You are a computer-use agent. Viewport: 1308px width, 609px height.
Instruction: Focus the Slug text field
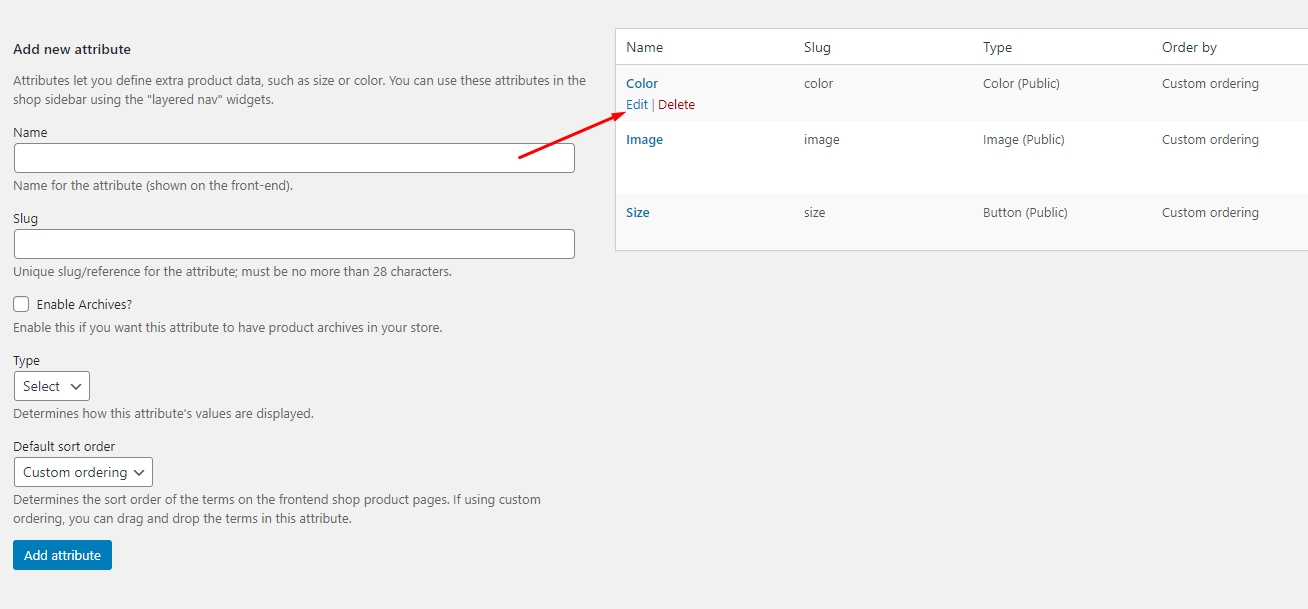pos(294,244)
